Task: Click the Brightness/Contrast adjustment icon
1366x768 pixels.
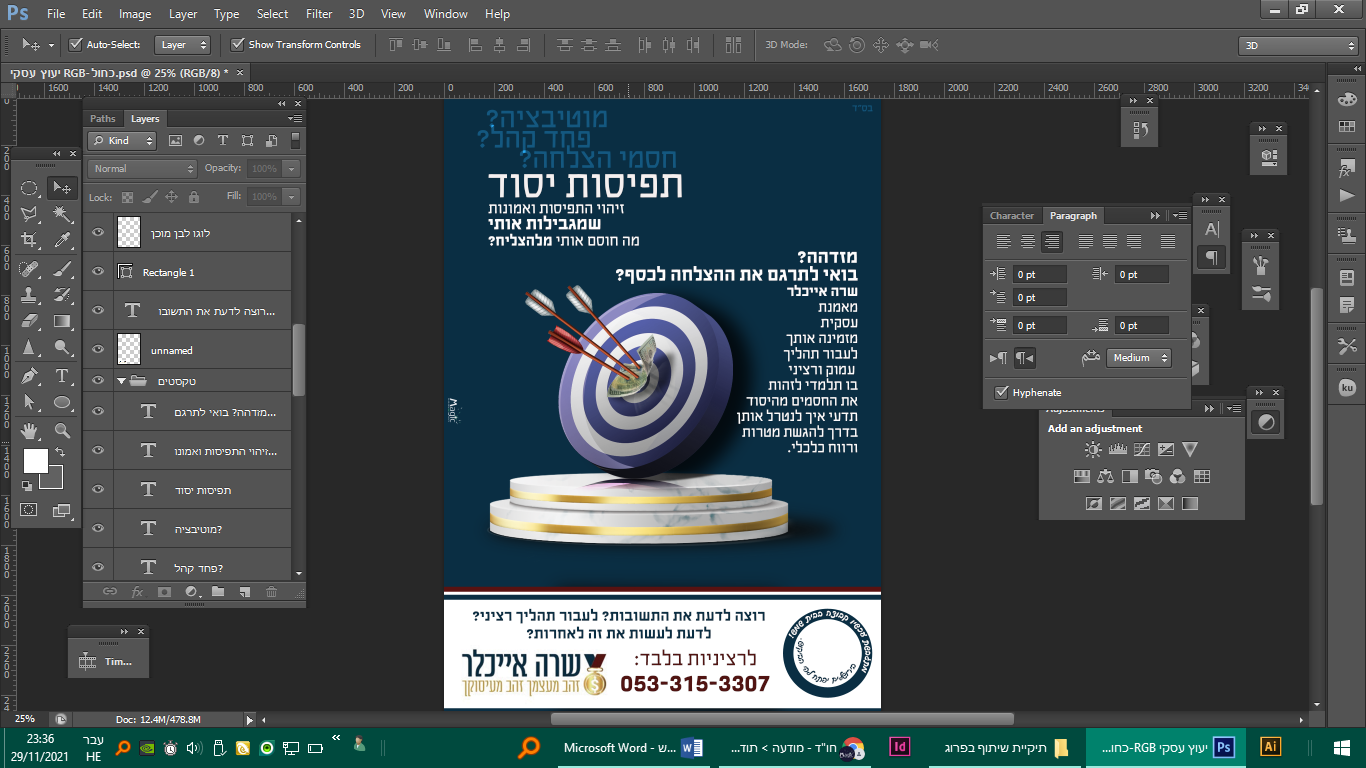Action: click(x=1093, y=450)
